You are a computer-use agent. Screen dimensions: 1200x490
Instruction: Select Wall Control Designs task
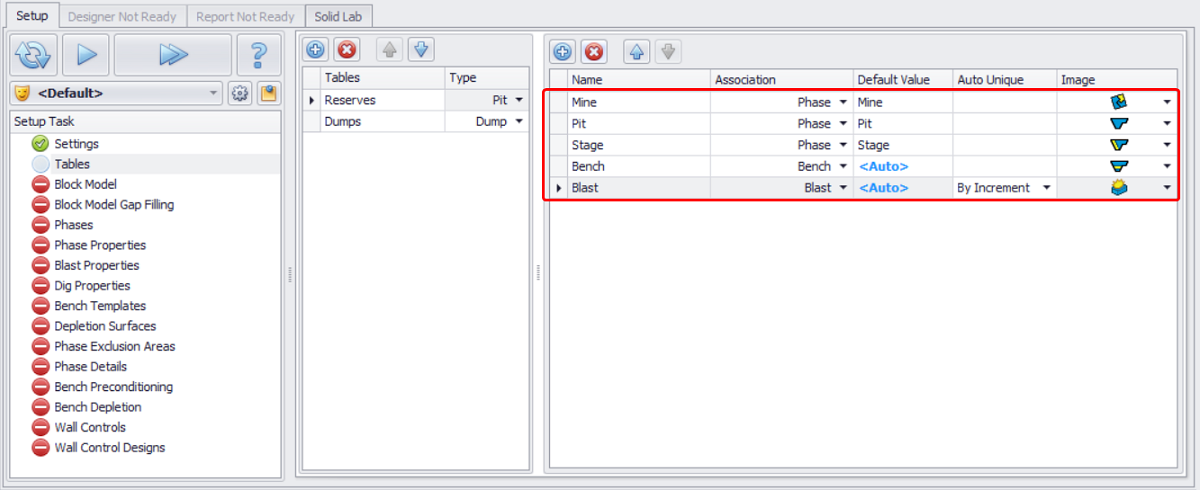(110, 448)
